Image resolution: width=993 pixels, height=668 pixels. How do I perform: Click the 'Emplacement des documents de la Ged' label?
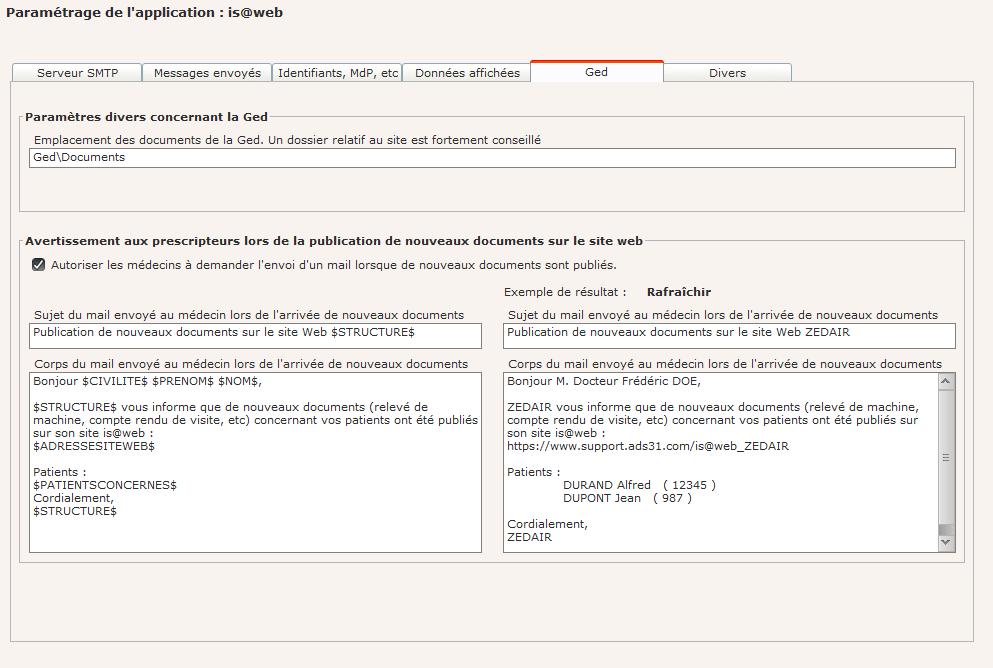point(287,140)
